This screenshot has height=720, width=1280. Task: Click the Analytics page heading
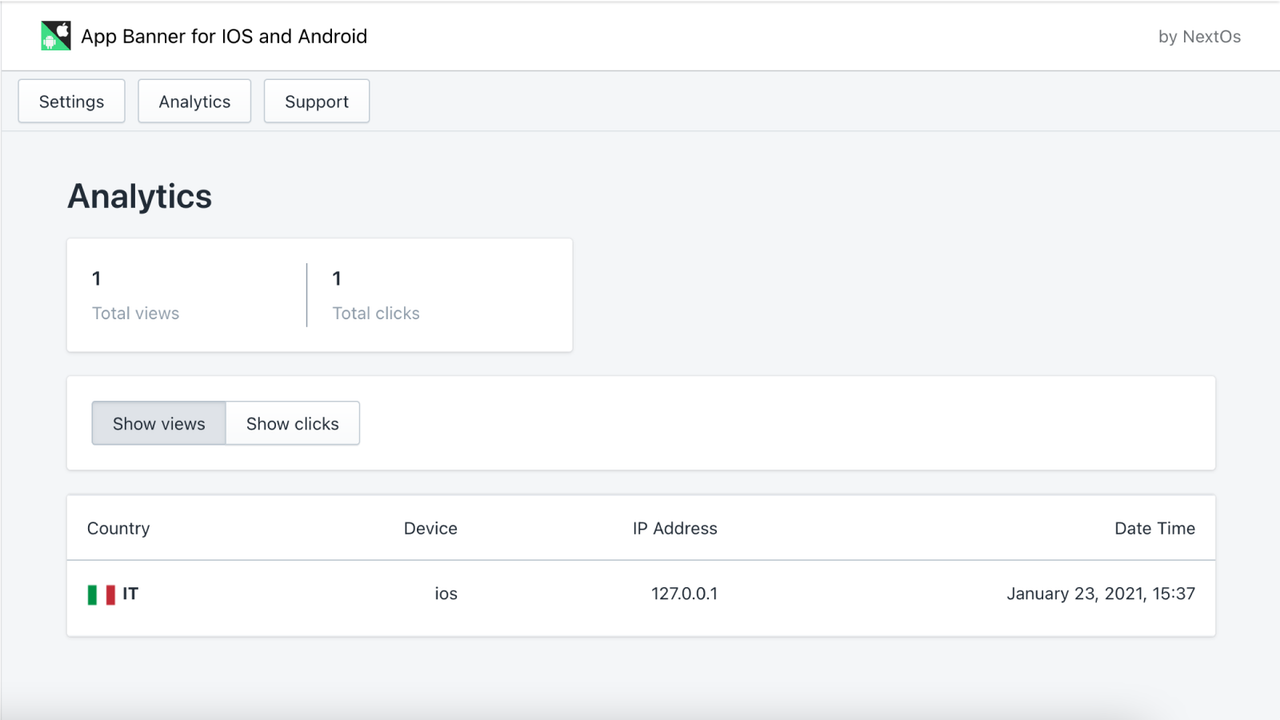(139, 196)
